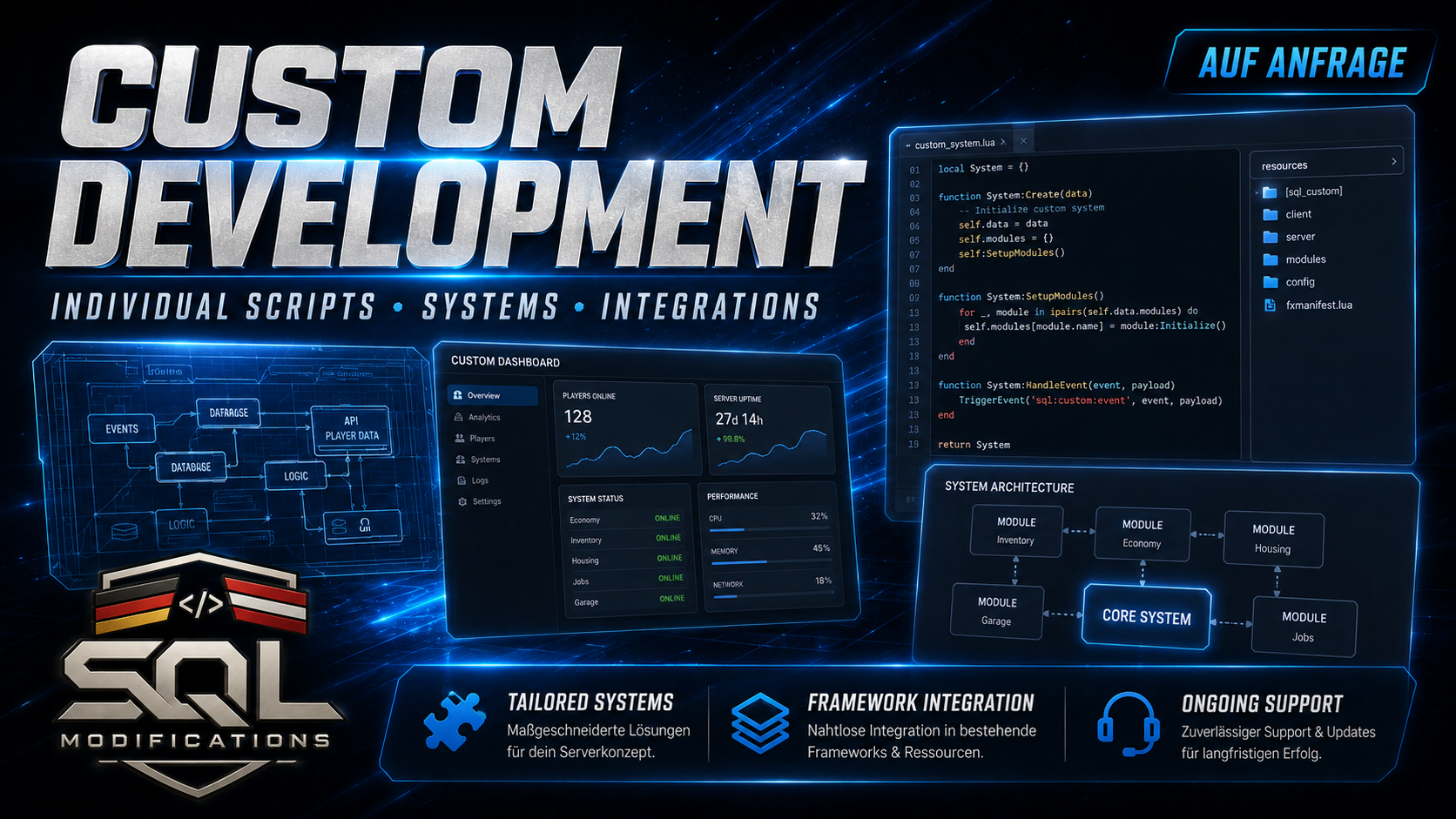Open the config folder icon
This screenshot has width=1456, height=819.
tap(1271, 282)
